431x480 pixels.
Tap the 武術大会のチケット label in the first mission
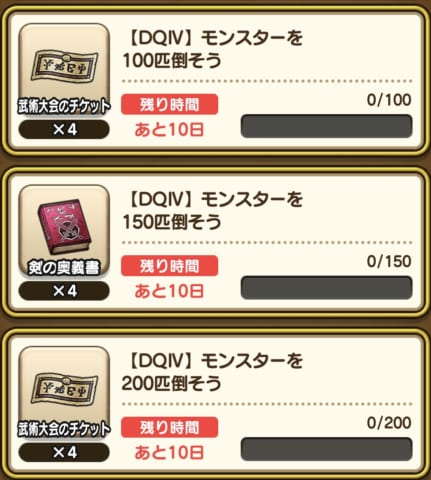(64, 106)
